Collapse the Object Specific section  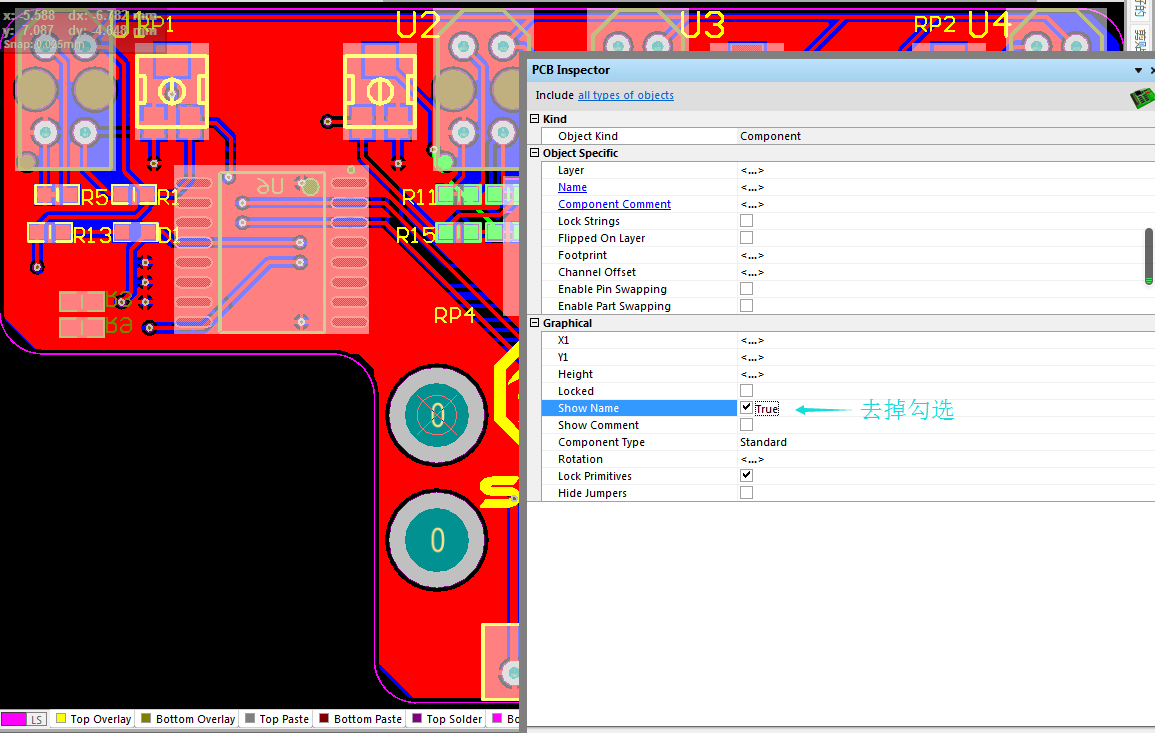click(x=535, y=153)
